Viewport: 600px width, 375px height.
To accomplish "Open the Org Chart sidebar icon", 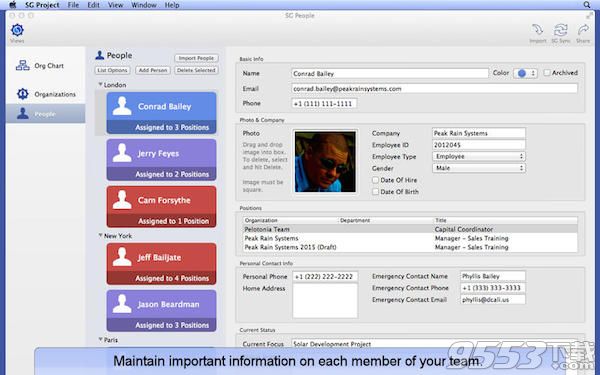I will click(x=23, y=65).
